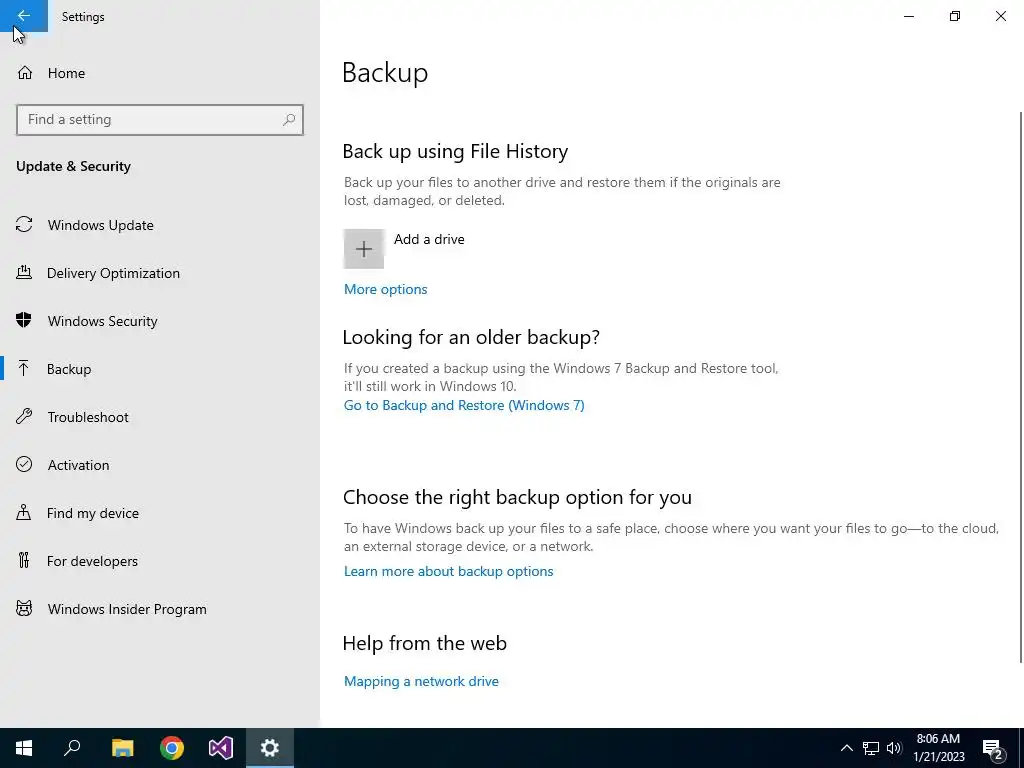Open File Explorer from the taskbar
This screenshot has width=1024, height=768.
click(122, 748)
